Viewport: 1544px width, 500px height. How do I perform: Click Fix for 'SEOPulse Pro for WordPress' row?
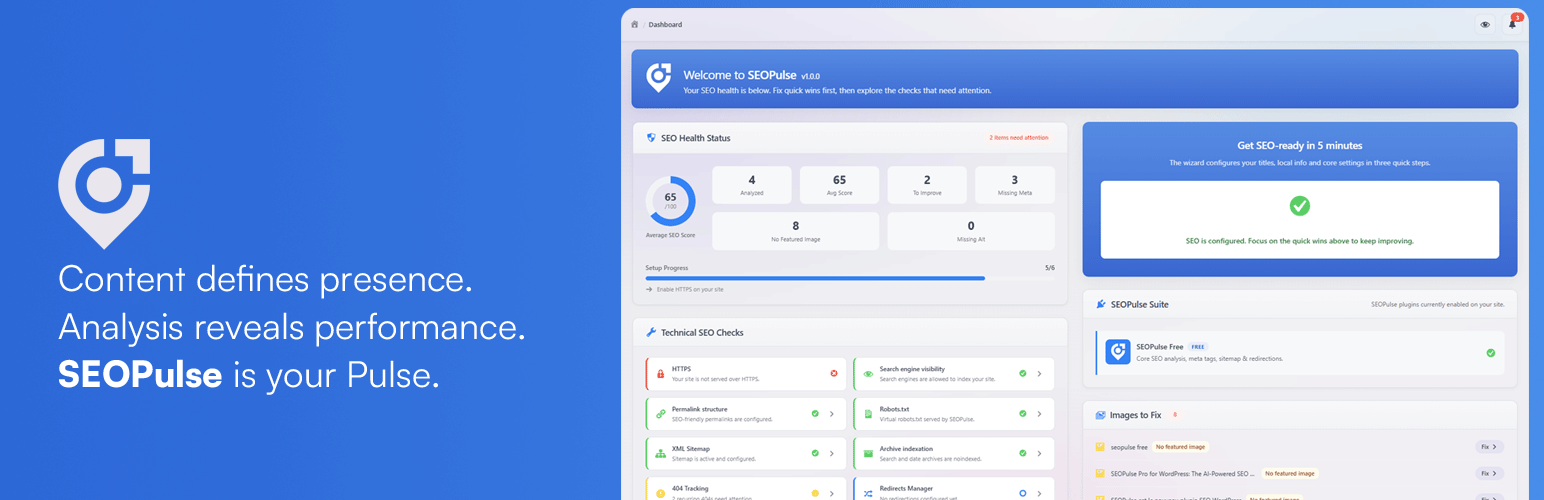(1490, 473)
